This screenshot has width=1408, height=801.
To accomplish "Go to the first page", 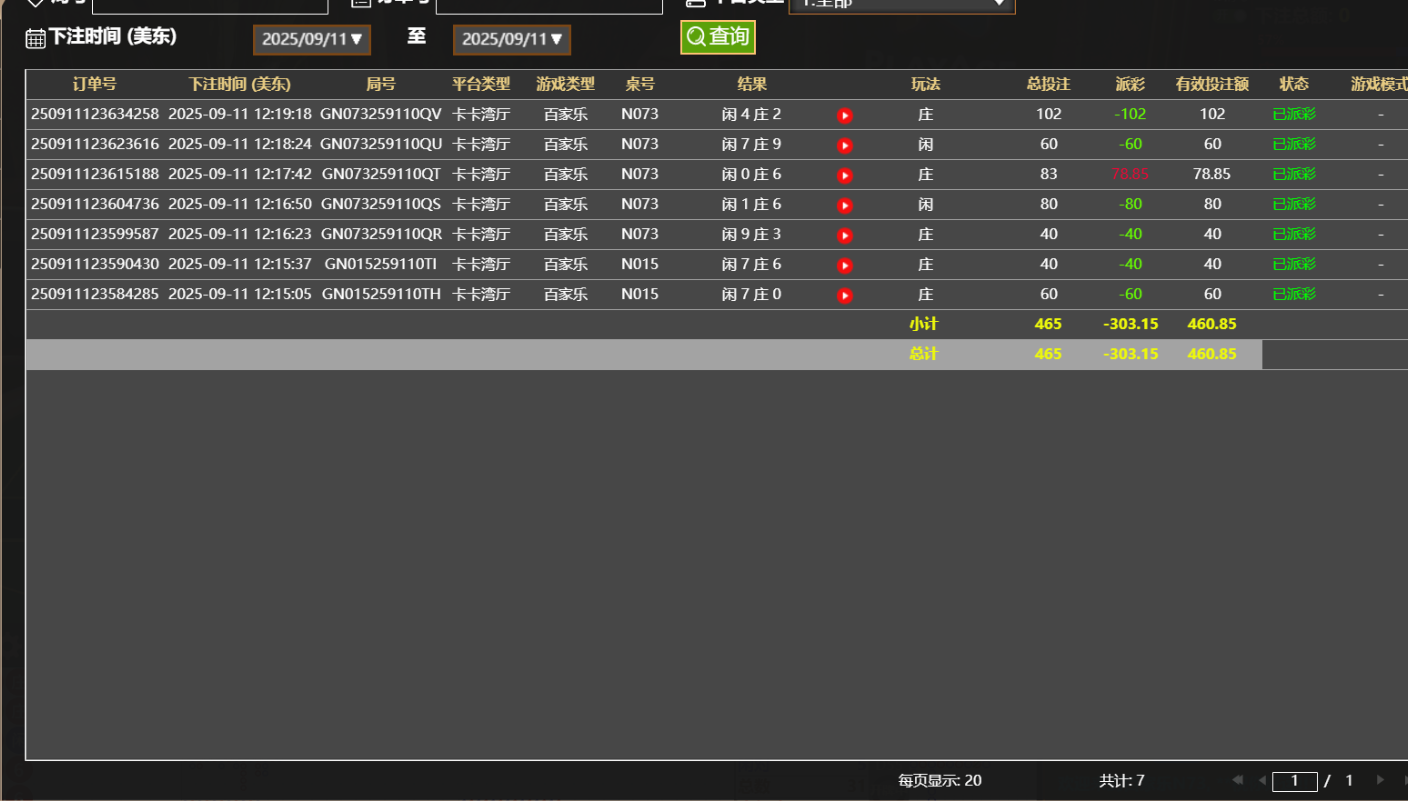I will coord(1238,780).
